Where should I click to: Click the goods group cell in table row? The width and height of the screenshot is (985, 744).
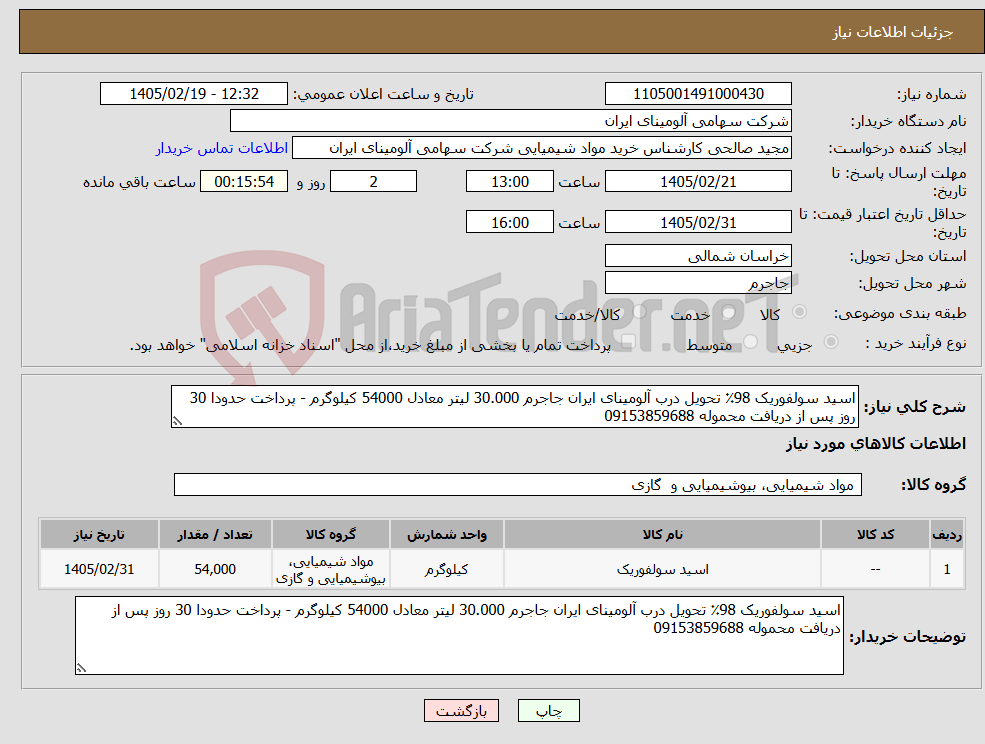(330, 569)
